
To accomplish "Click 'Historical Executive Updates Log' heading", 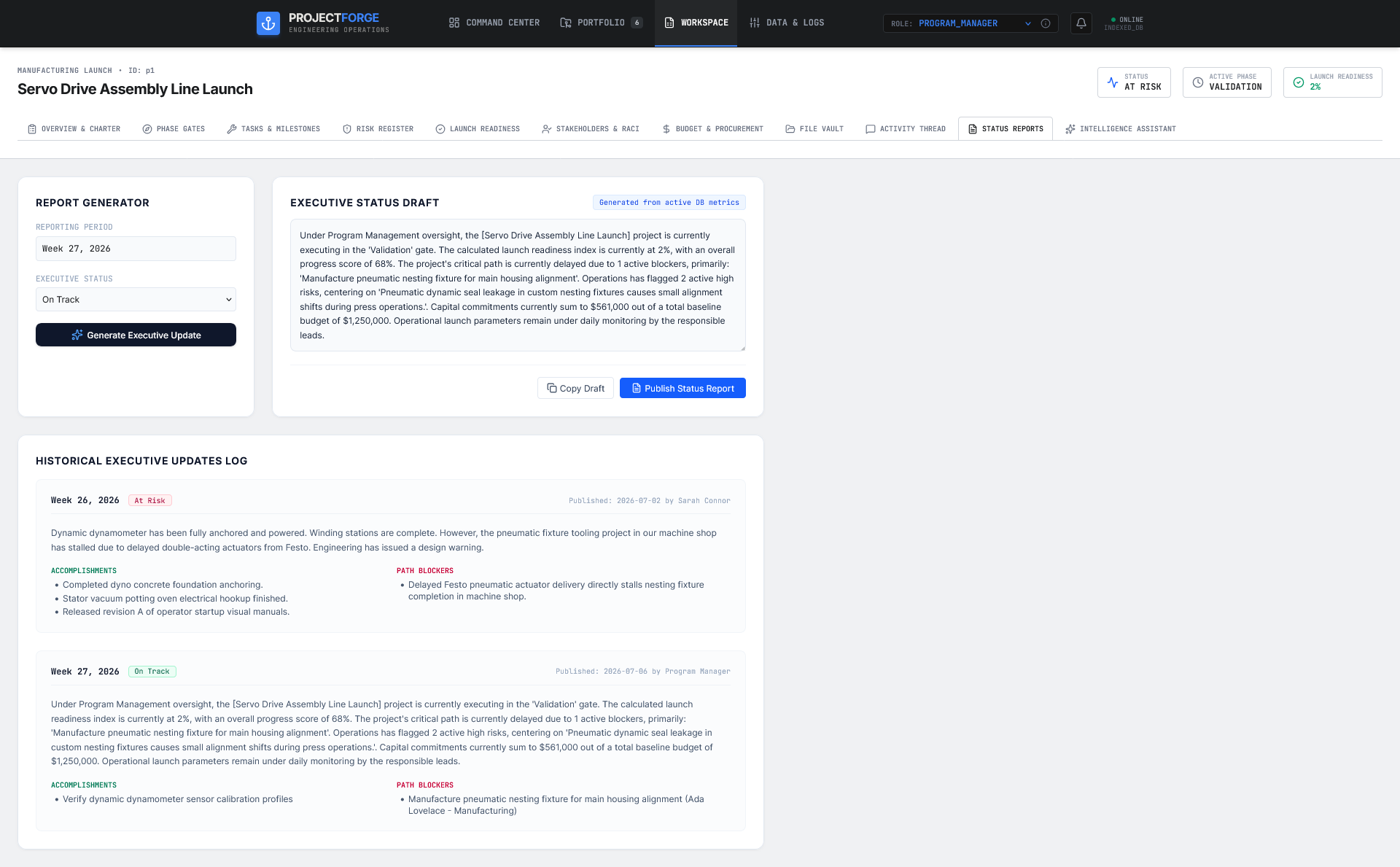I will click(x=141, y=461).
